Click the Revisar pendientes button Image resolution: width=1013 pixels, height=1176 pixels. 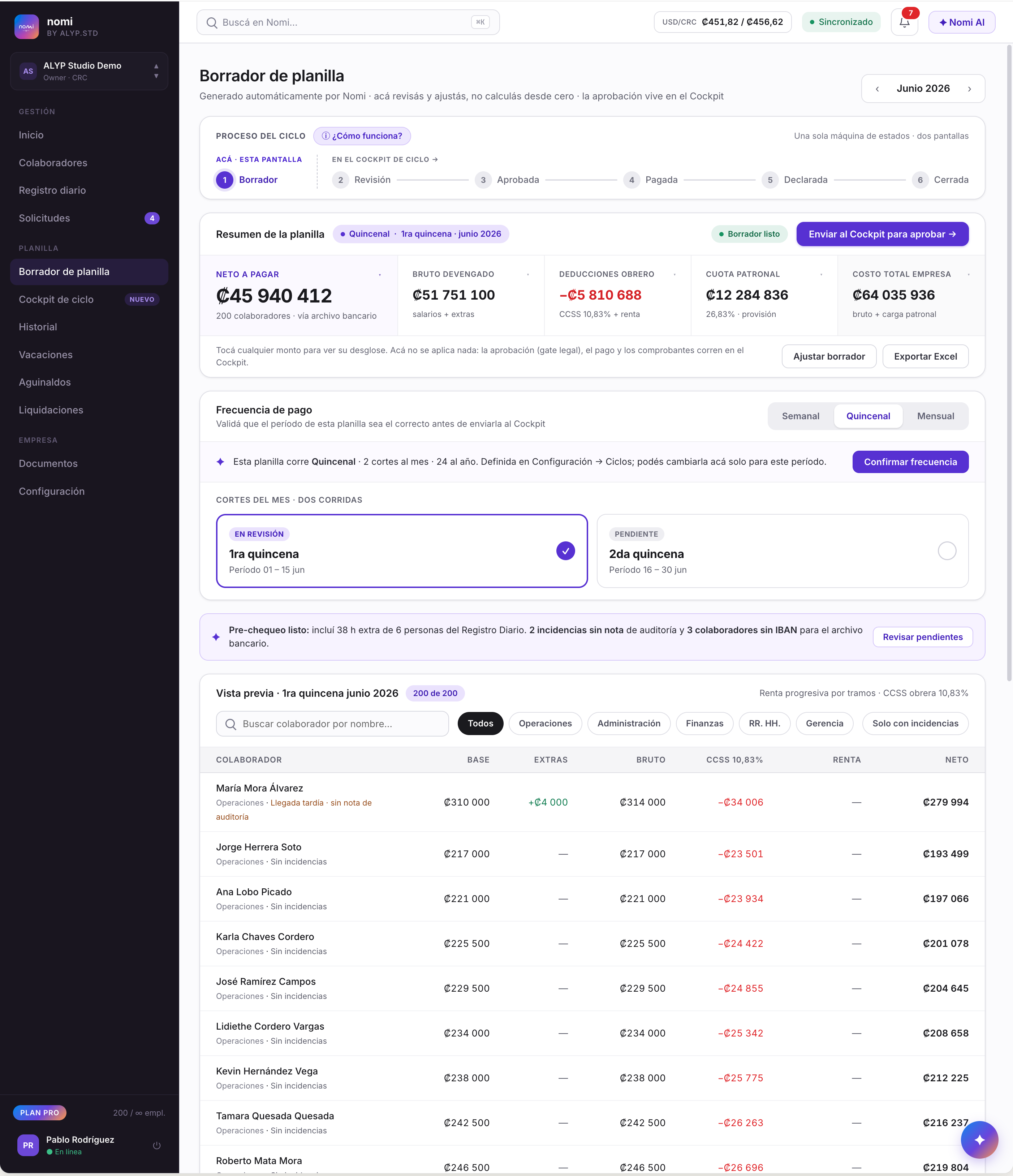(922, 637)
